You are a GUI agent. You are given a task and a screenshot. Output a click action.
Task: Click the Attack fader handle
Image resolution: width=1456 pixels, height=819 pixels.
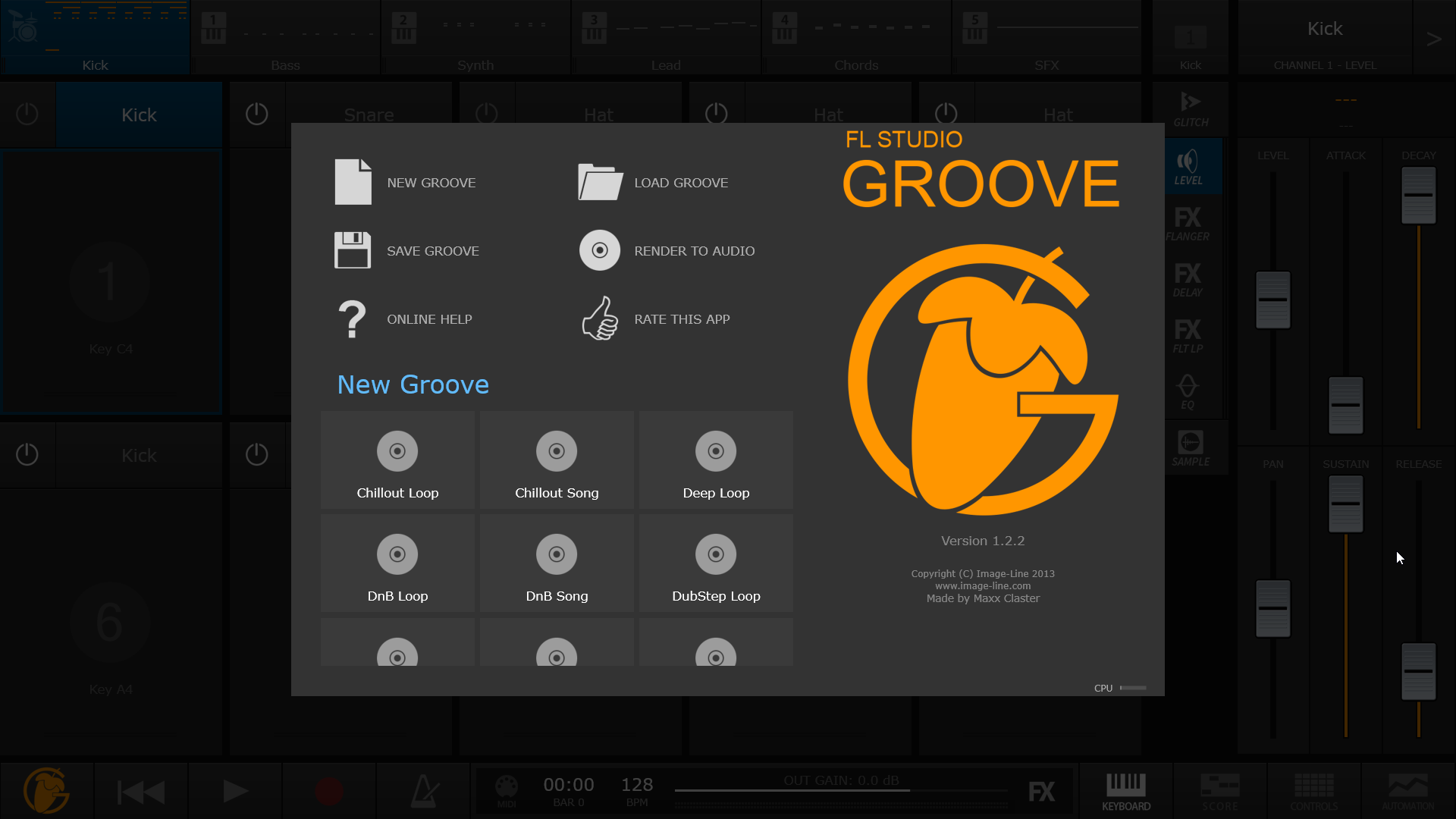1346,405
